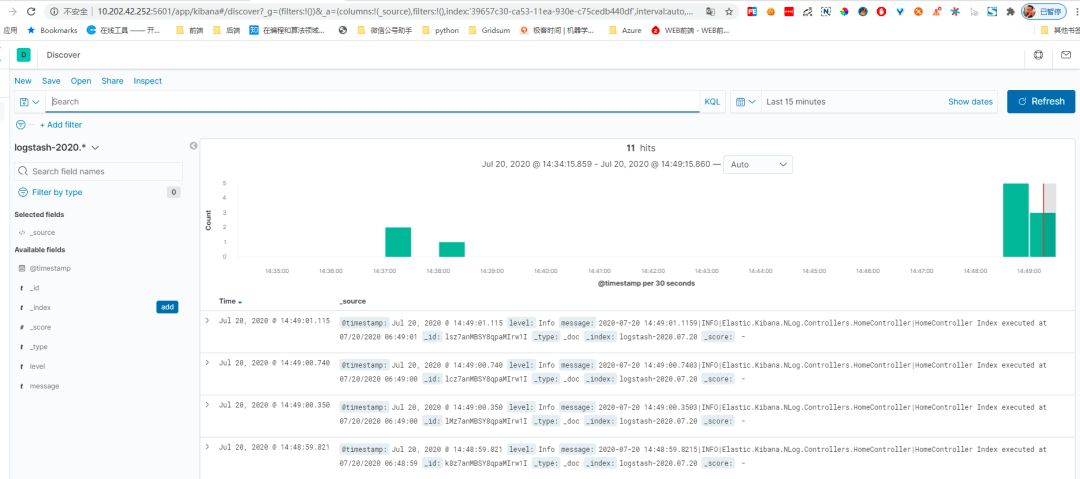Open the browser extensions puzzle icon

1010,12
